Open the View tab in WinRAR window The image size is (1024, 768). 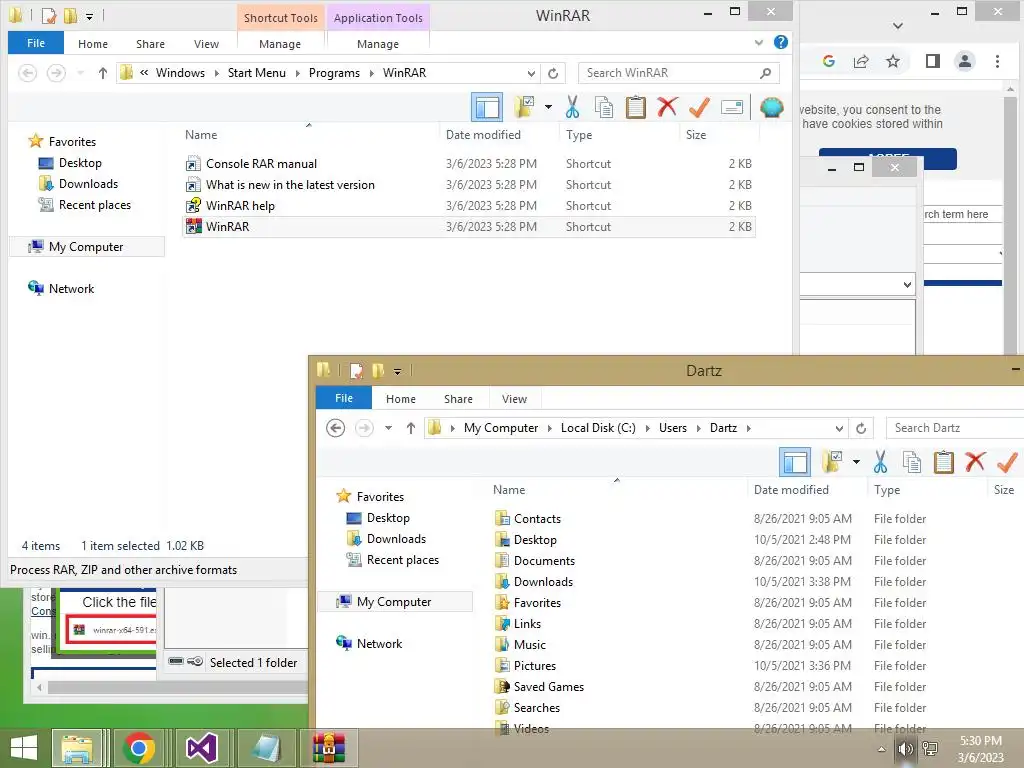pyautogui.click(x=206, y=44)
